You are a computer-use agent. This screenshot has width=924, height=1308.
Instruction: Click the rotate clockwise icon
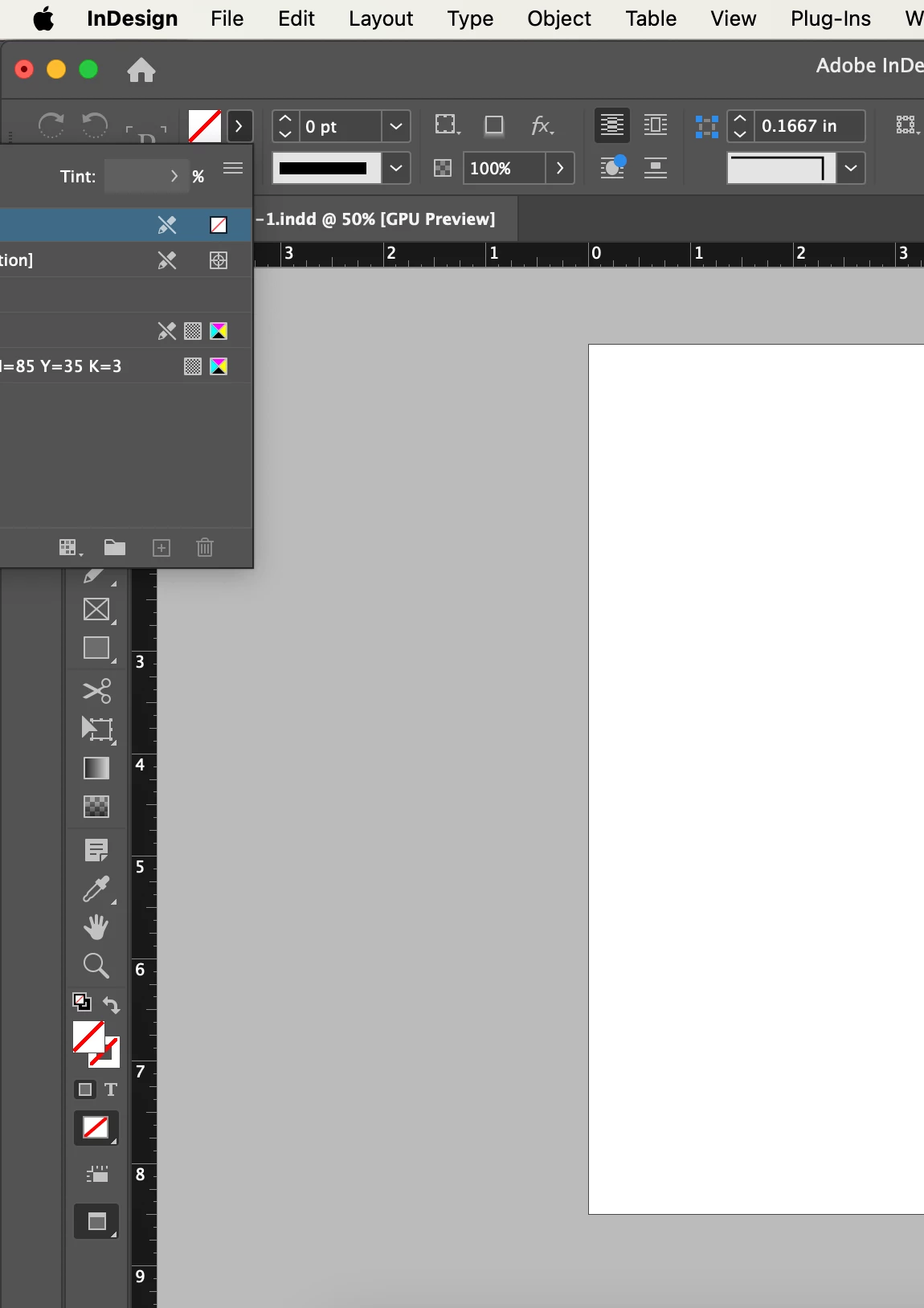pos(51,125)
